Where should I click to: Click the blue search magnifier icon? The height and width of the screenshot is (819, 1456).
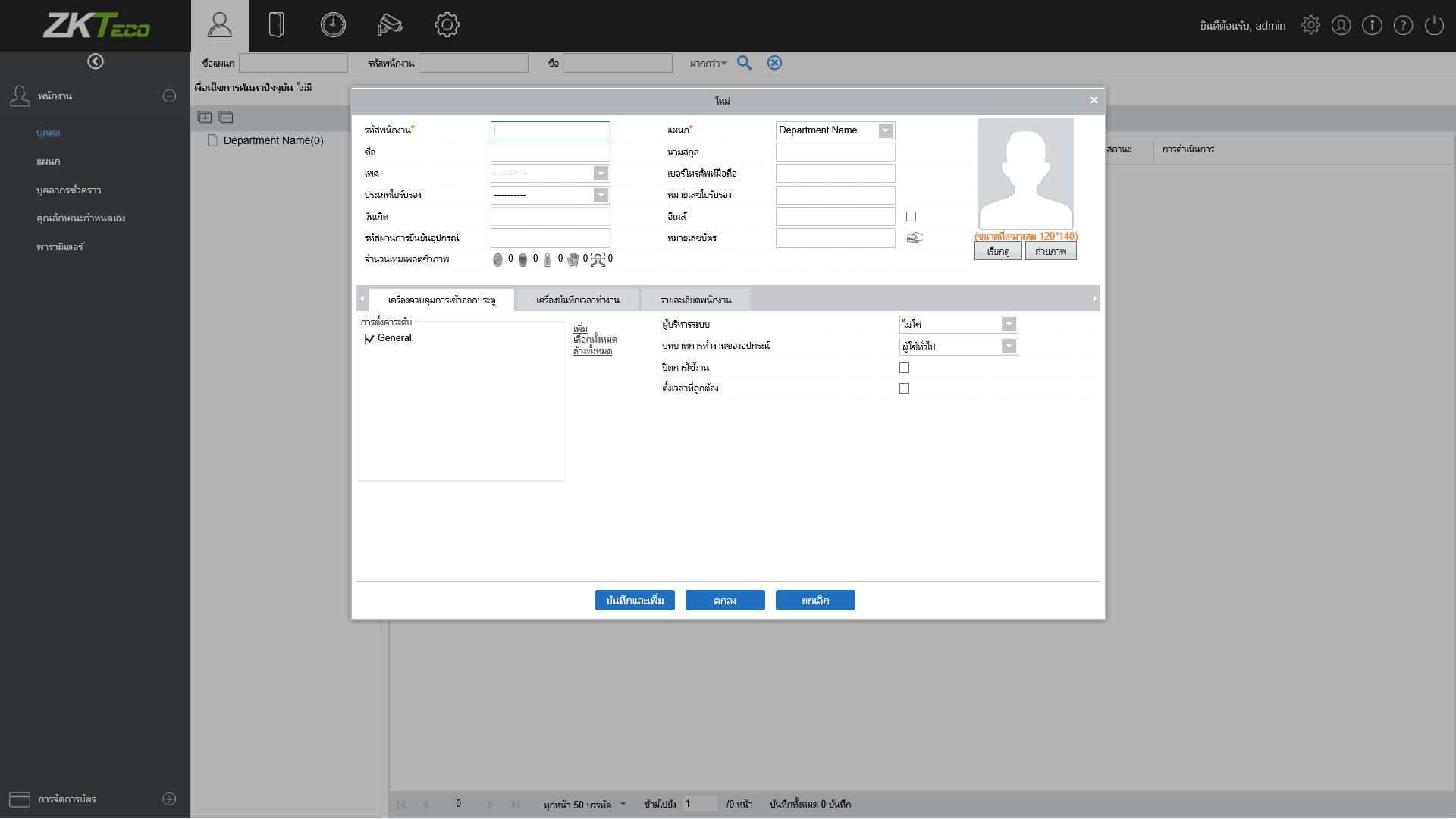click(744, 63)
